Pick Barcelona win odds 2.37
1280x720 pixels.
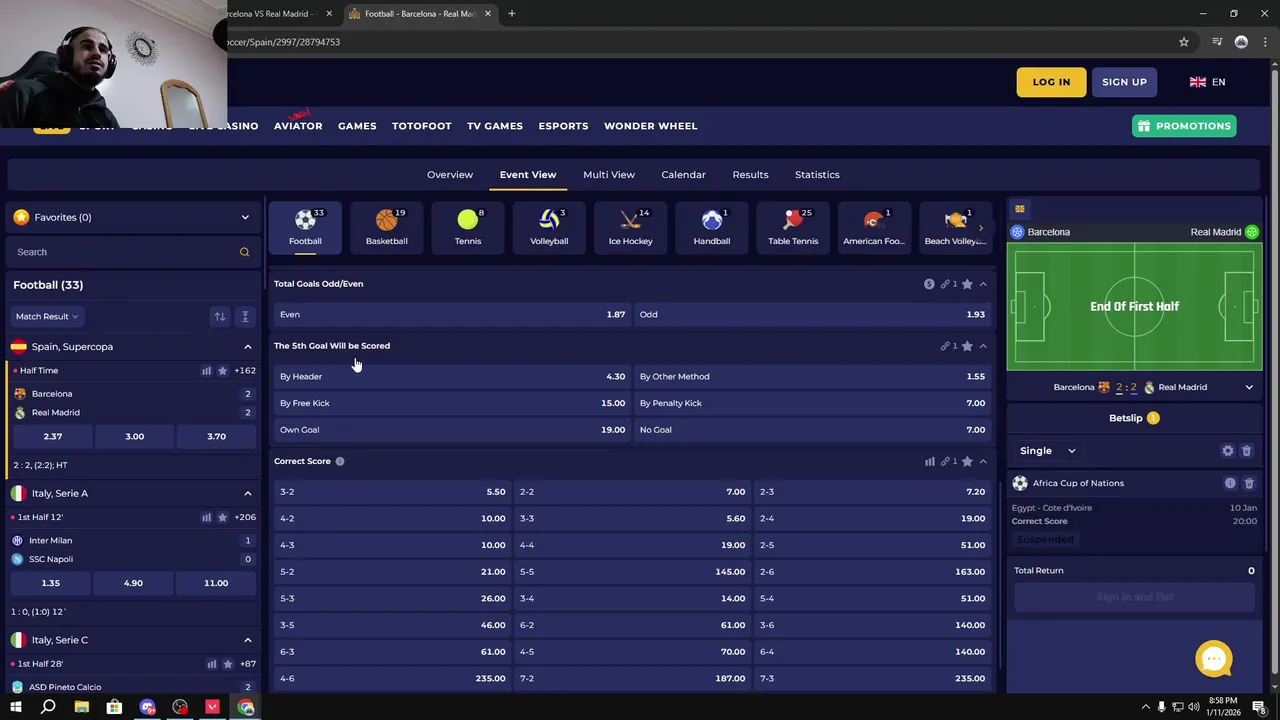pyautogui.click(x=53, y=437)
